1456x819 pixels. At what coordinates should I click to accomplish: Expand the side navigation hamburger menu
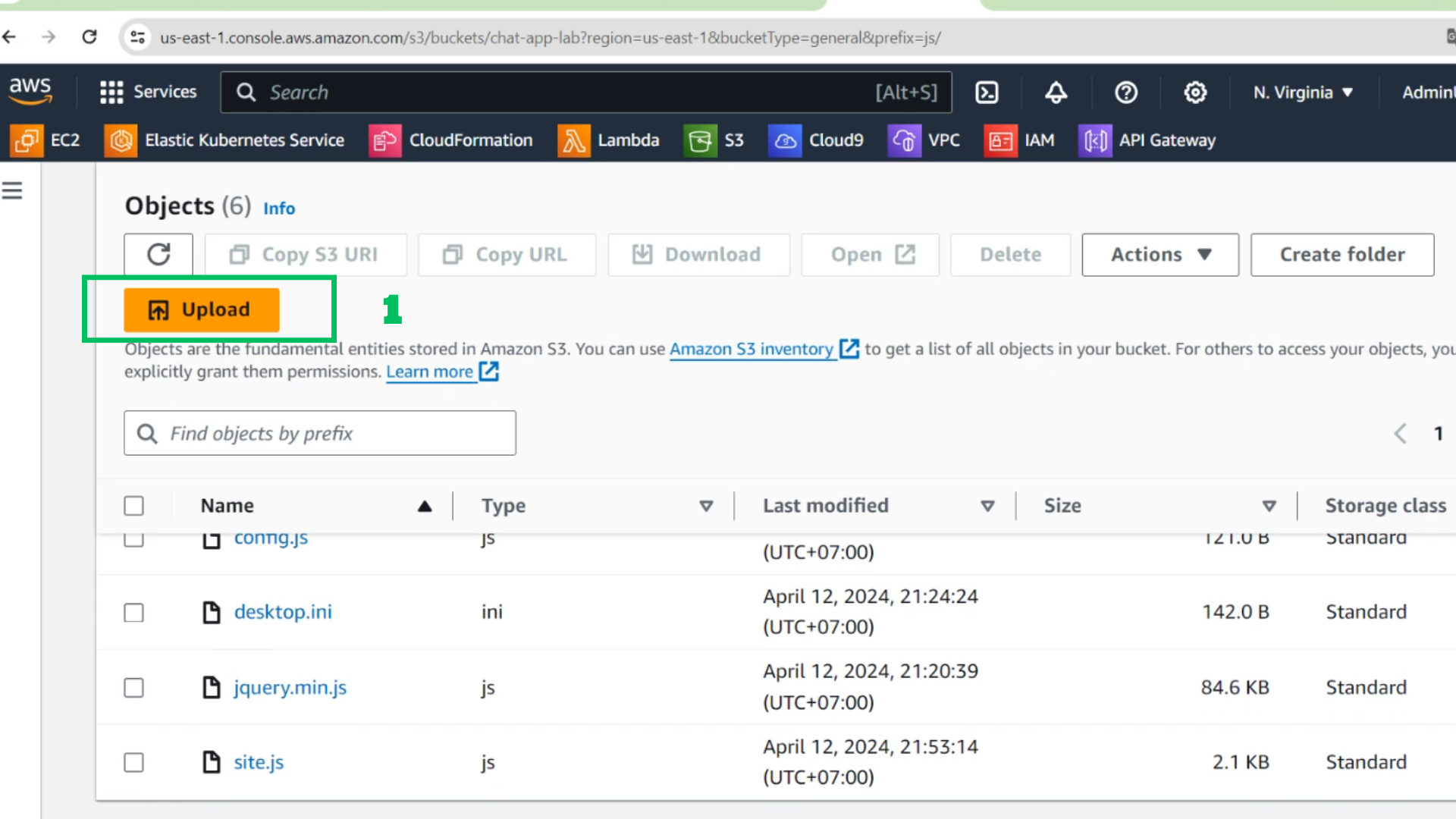pos(12,190)
